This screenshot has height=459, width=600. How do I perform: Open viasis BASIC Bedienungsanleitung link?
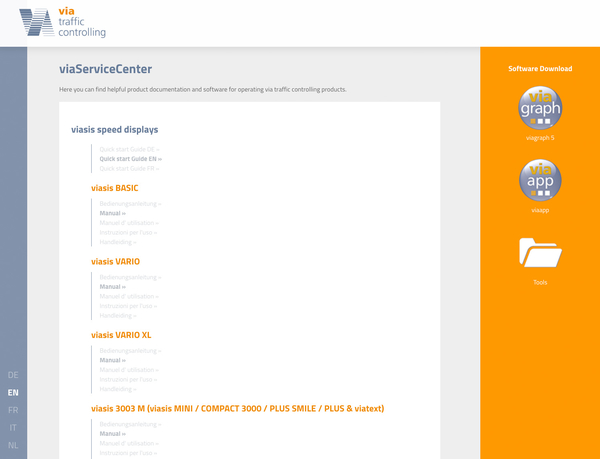click(130, 203)
